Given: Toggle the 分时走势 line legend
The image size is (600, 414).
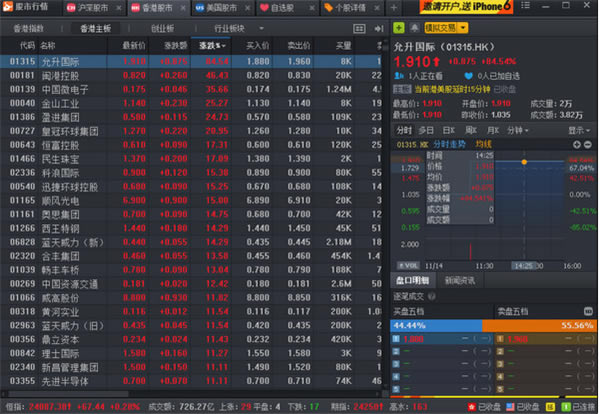Looking at the screenshot, I should (450, 144).
